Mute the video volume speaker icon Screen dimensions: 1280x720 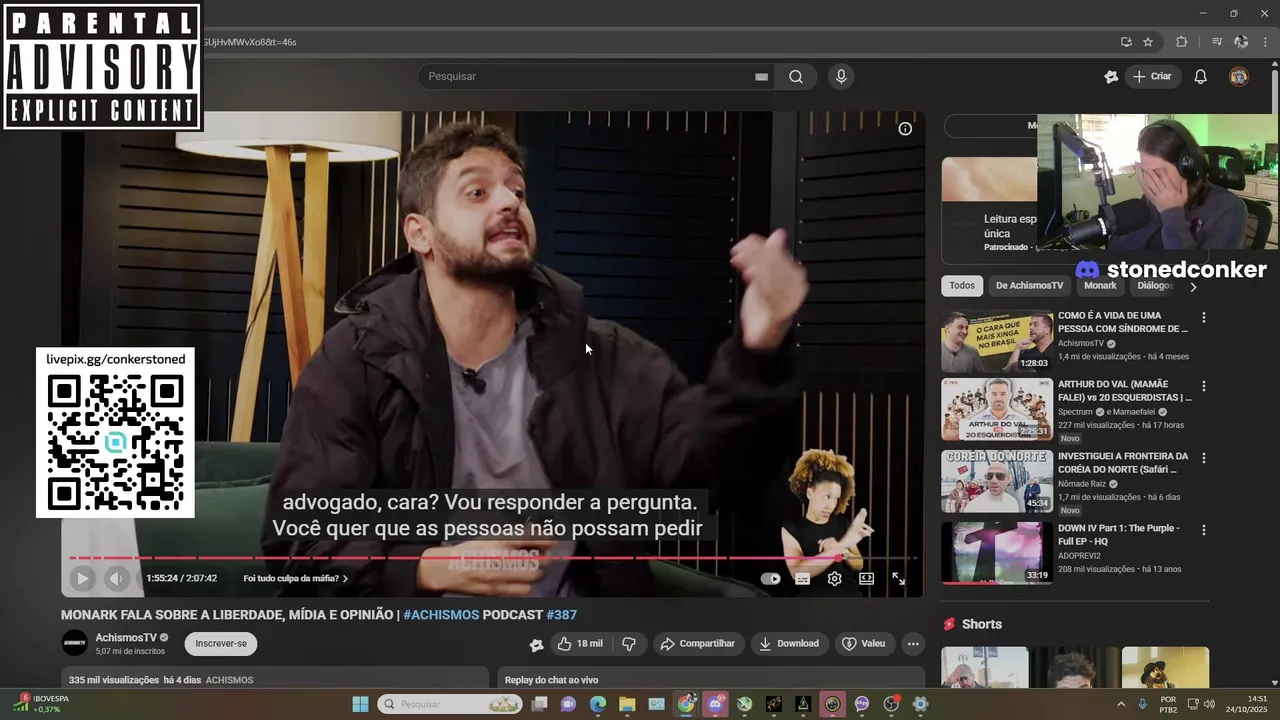[117, 578]
